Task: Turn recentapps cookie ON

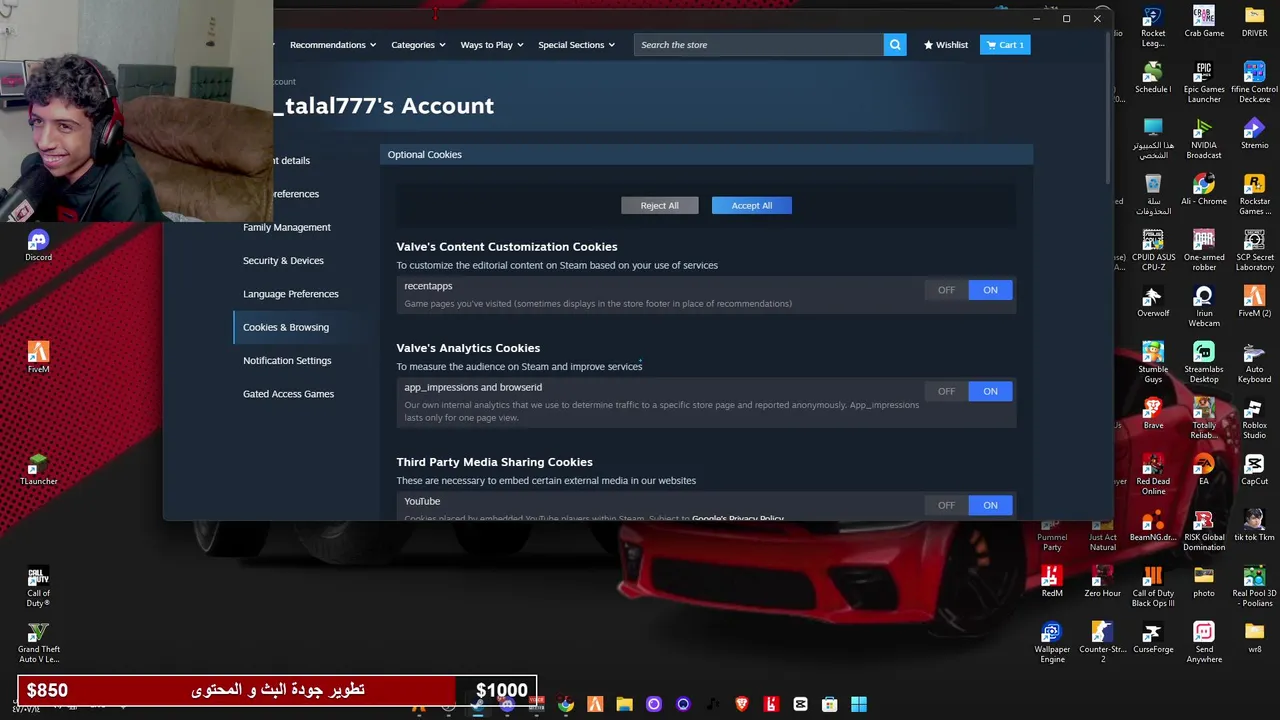Action: 990,290
